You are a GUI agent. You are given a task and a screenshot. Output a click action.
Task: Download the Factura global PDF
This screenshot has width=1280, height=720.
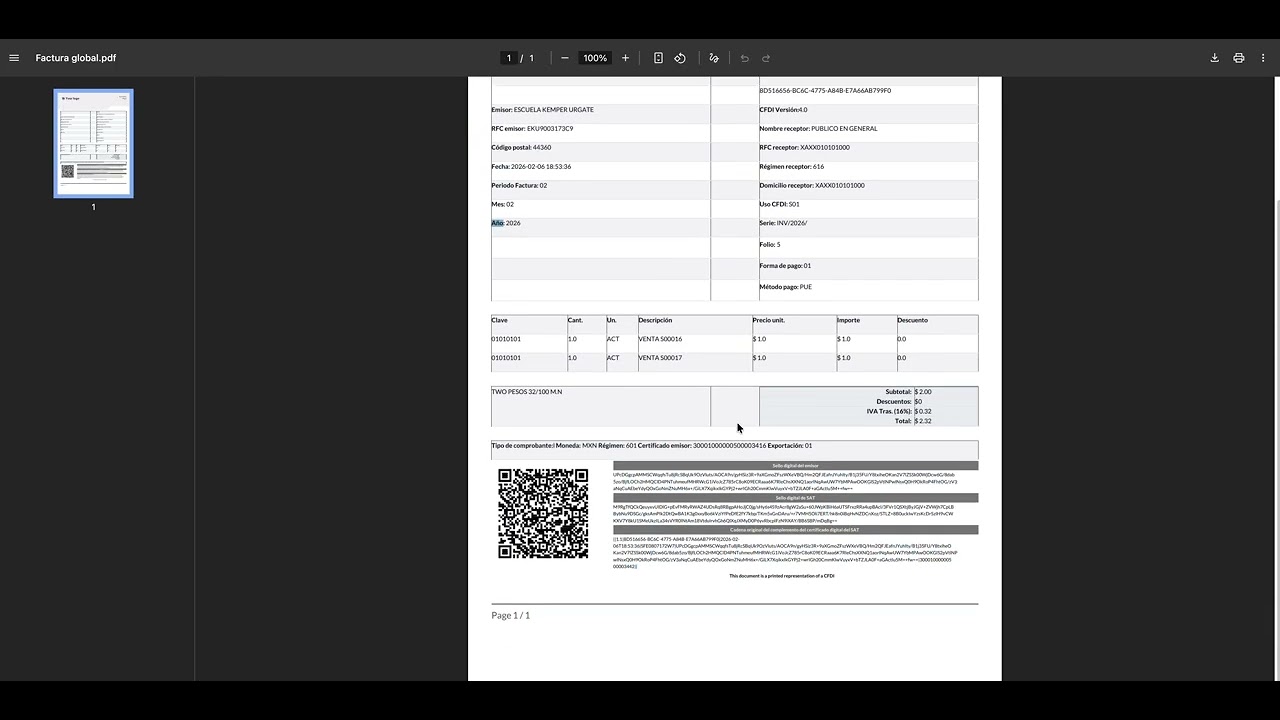1215,58
